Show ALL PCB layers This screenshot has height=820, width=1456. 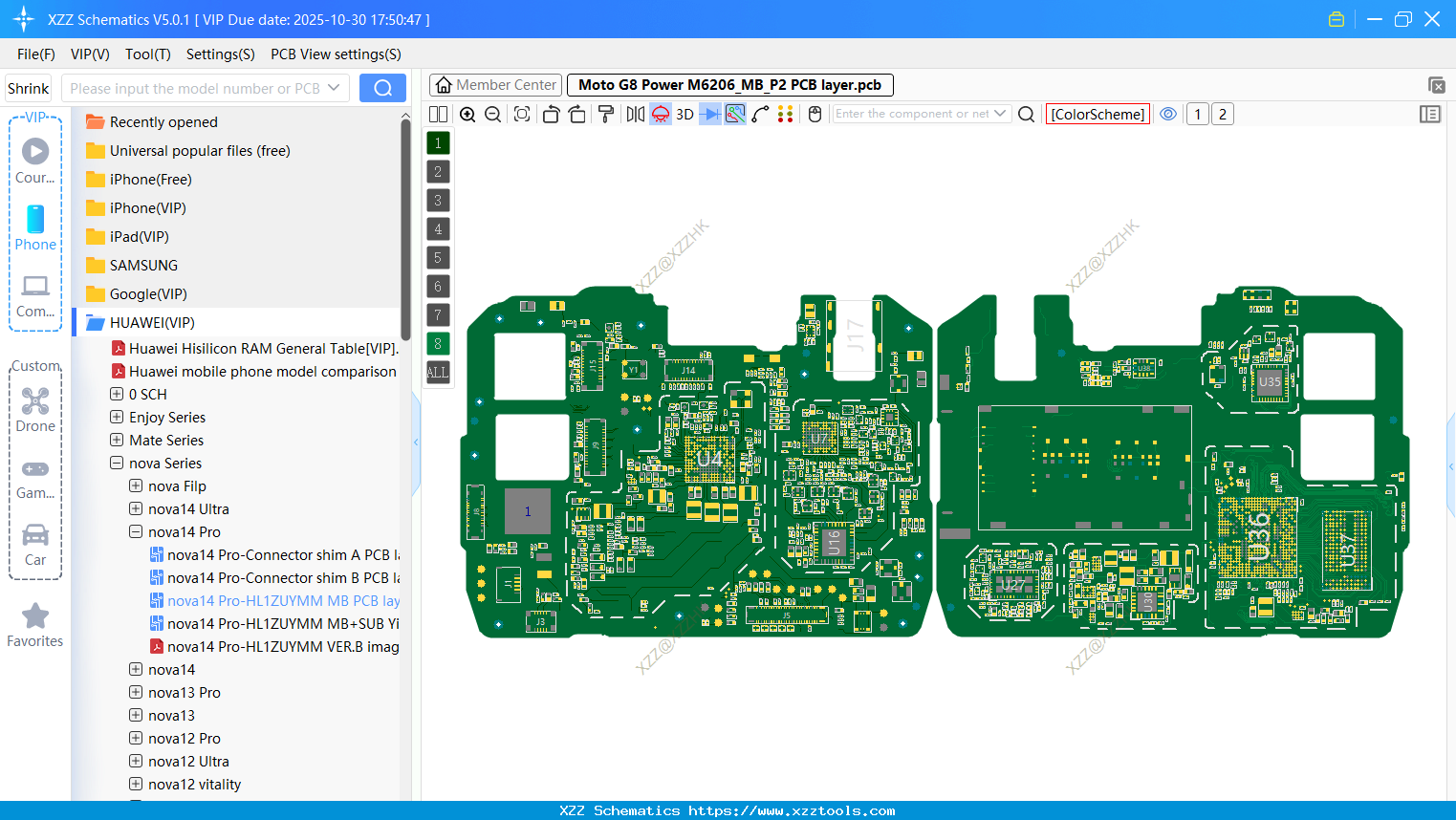point(438,372)
